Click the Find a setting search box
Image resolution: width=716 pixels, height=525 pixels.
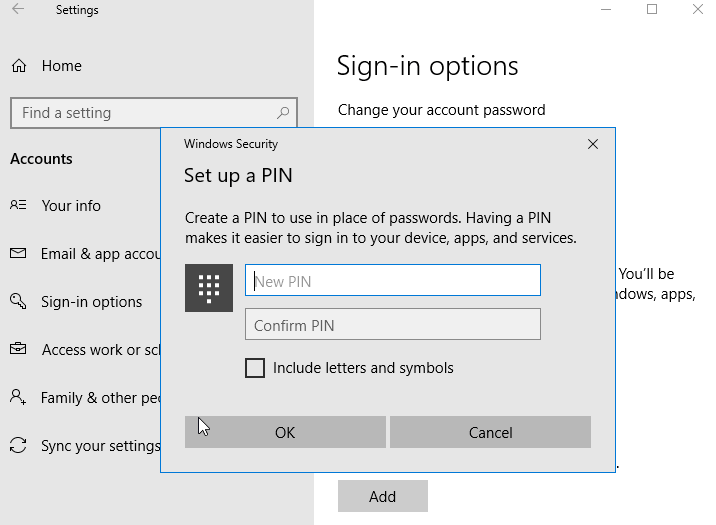click(140, 113)
